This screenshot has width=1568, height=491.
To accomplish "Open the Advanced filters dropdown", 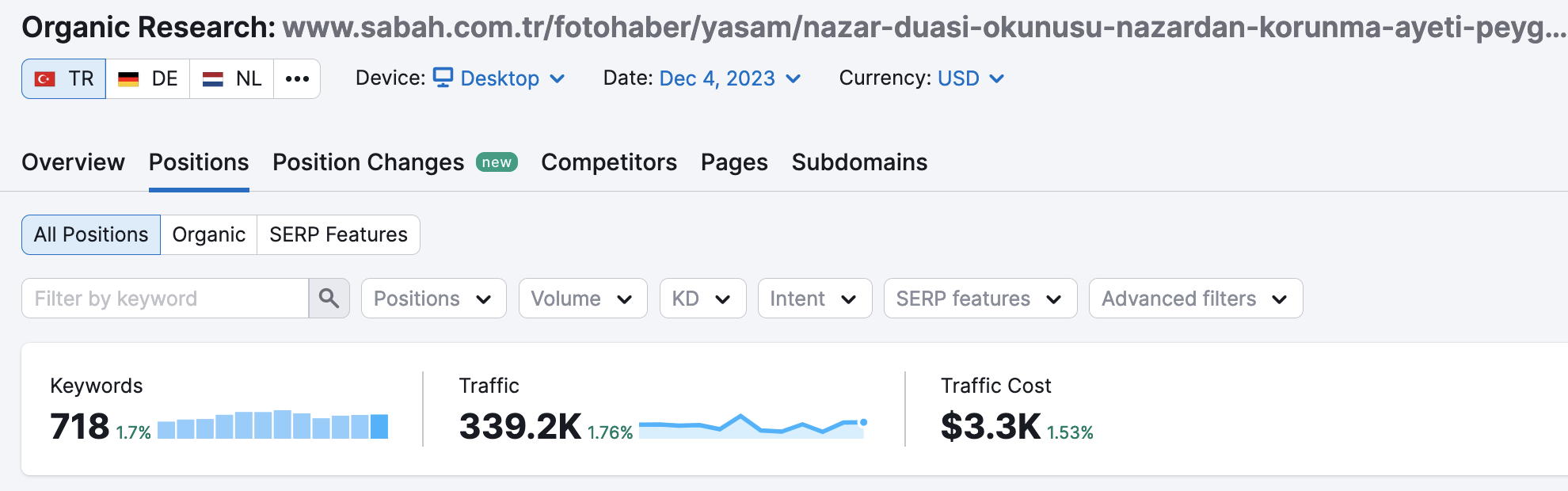I will 1196,299.
